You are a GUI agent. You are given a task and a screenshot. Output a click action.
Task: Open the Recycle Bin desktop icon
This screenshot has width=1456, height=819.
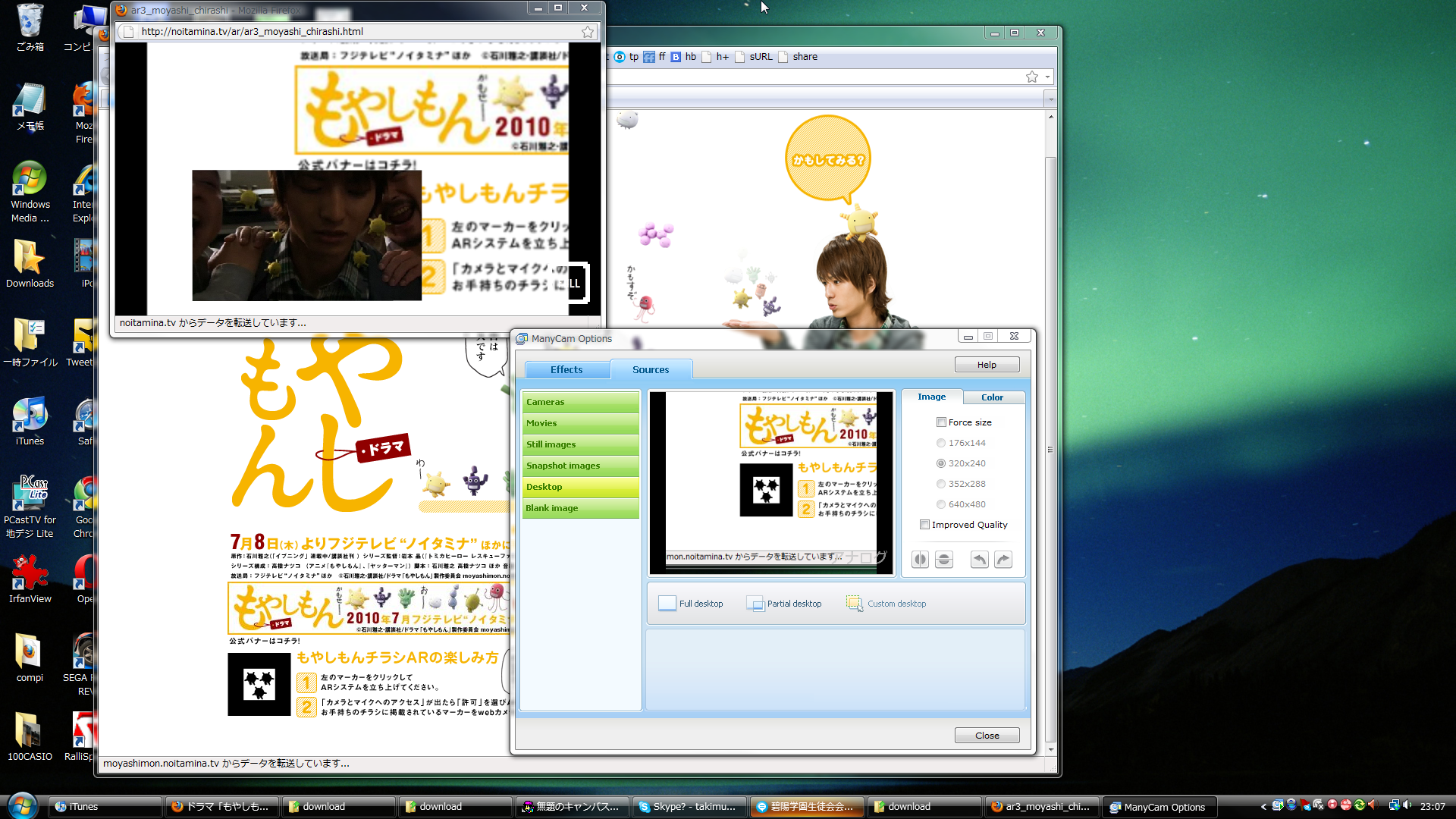tap(30, 28)
